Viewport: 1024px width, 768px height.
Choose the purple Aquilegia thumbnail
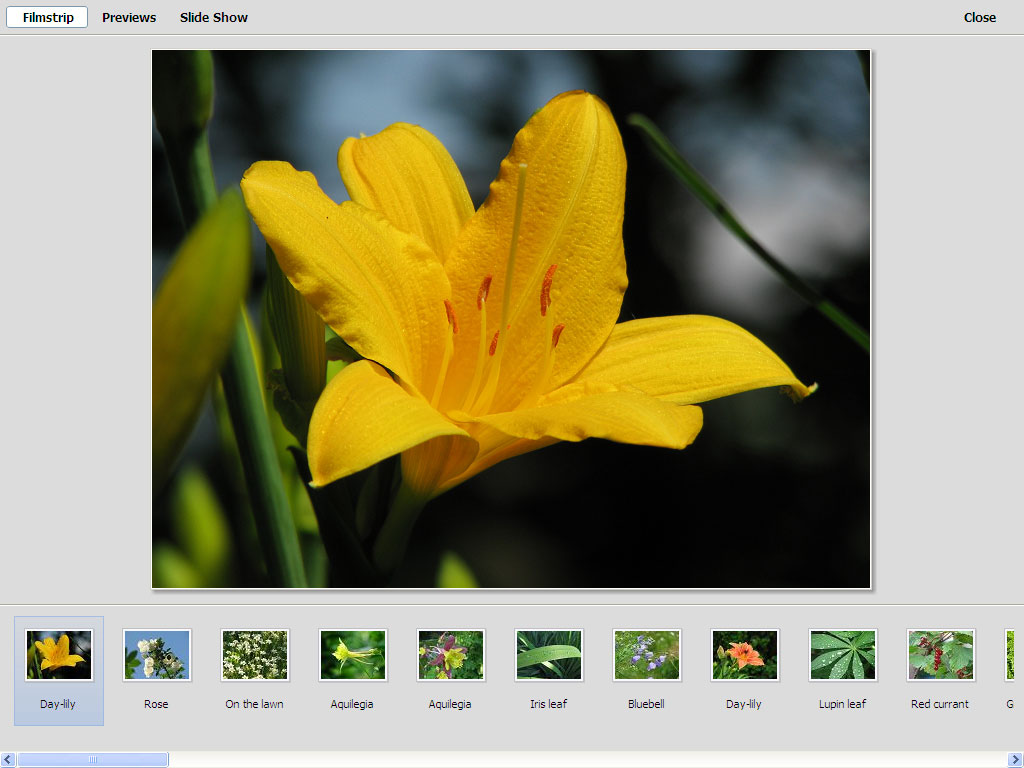tap(450, 656)
